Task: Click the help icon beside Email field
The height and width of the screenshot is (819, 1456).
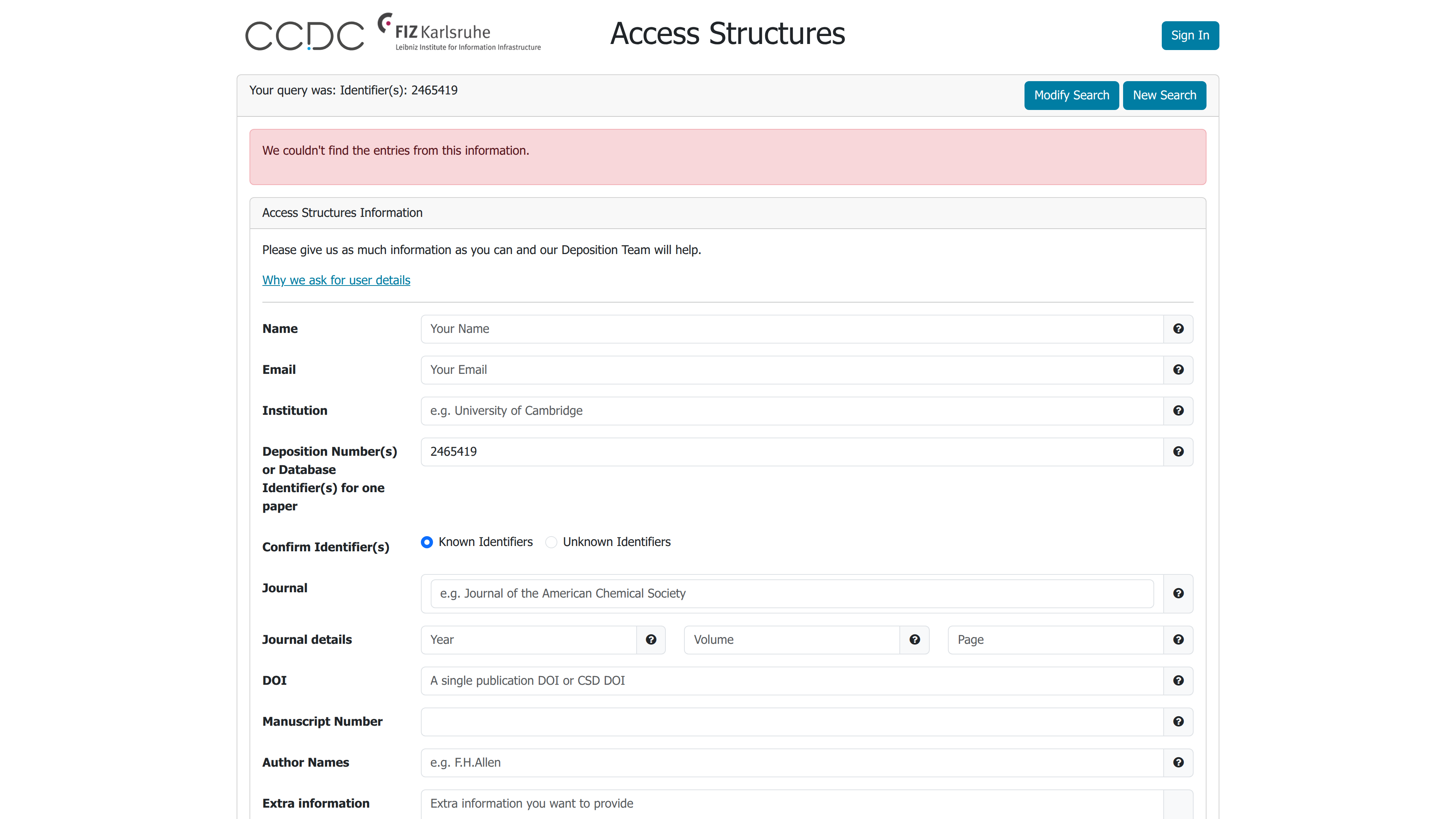Action: (x=1178, y=370)
